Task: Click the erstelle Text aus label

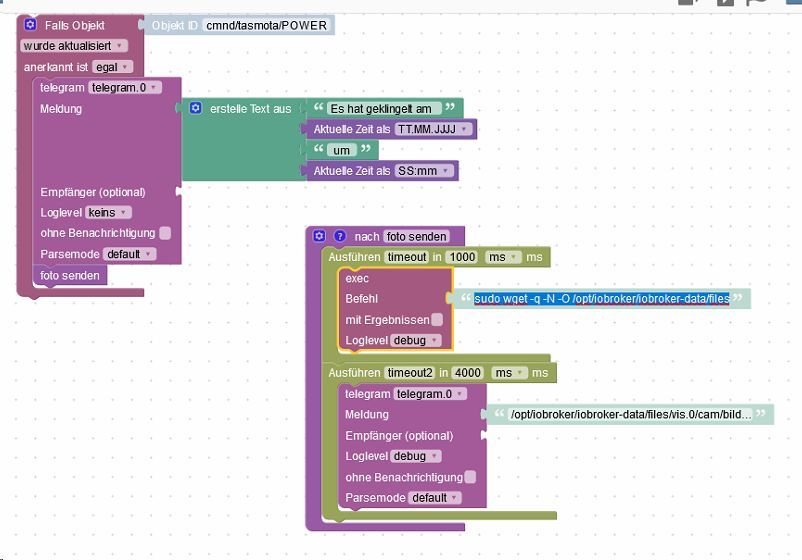Action: click(251, 108)
